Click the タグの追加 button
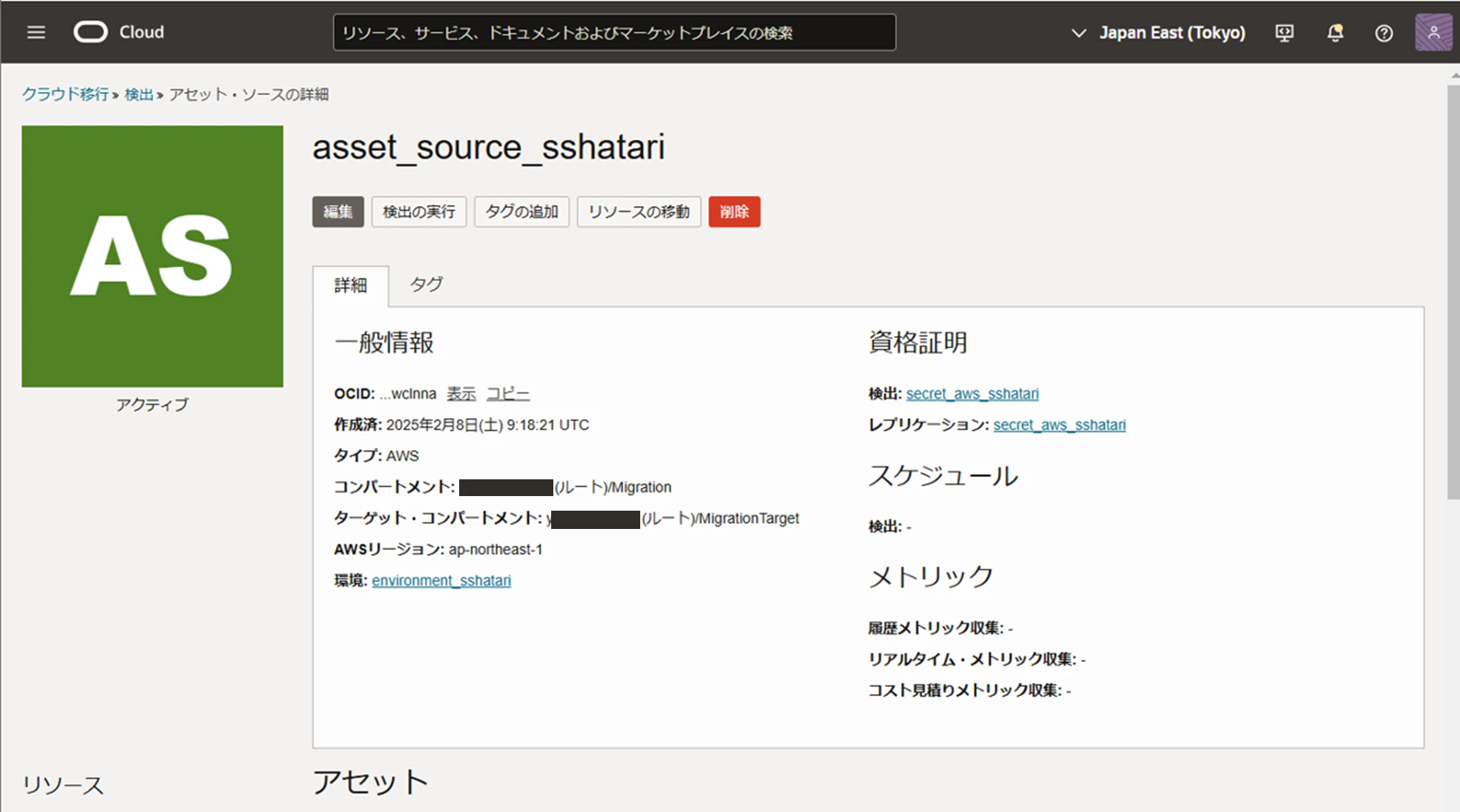This screenshot has width=1460, height=812. 522,212
